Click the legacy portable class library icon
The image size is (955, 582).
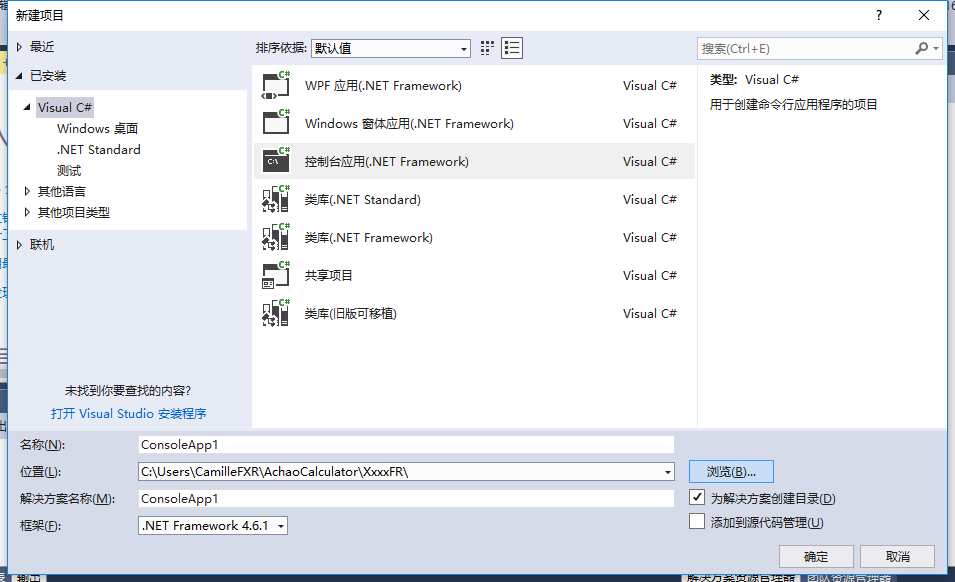(275, 313)
